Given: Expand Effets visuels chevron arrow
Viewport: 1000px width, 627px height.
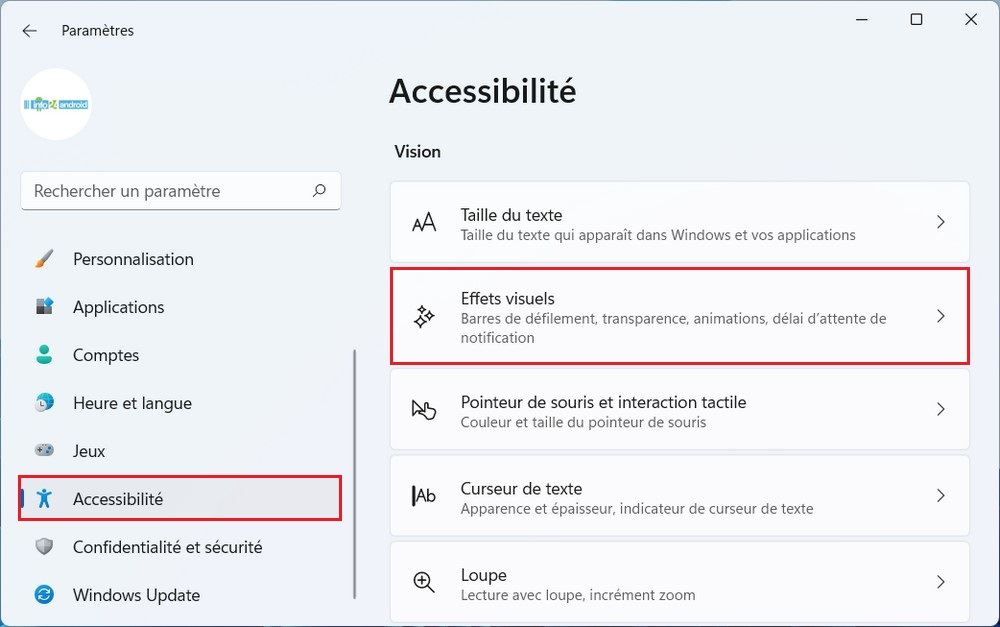Looking at the screenshot, I should coord(940,316).
